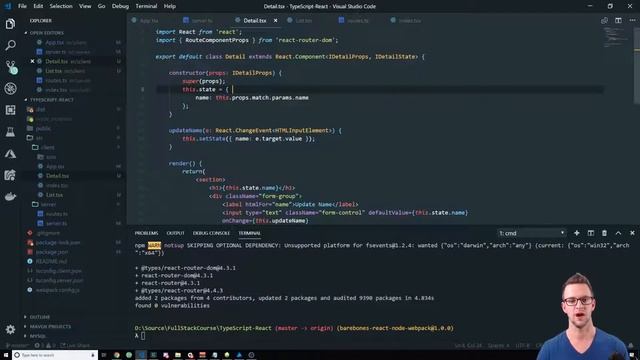Split the editor to the right
The width and height of the screenshot is (640, 360).
click(x=618, y=20)
